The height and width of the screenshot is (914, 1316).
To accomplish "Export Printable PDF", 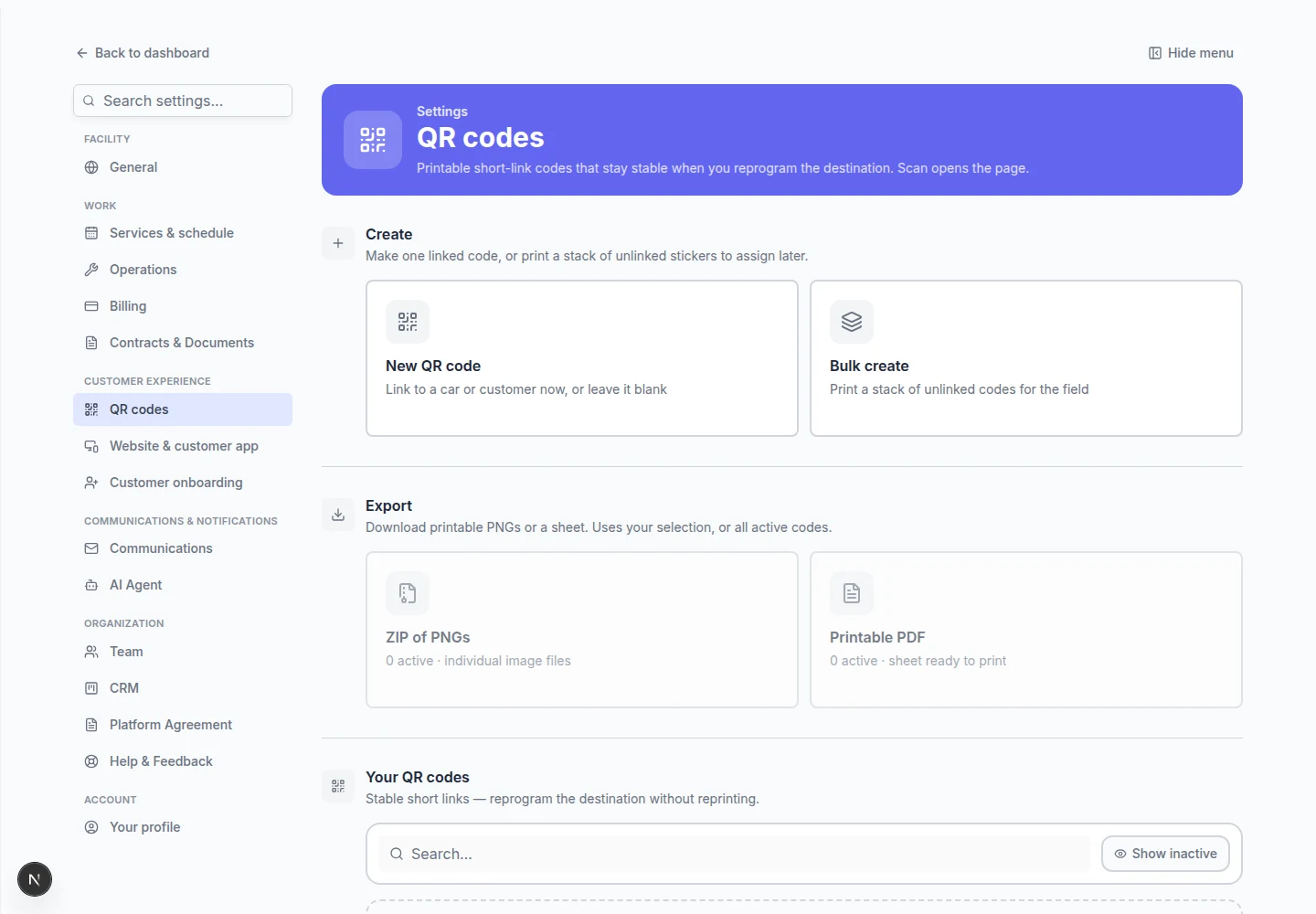I will pos(1026,630).
